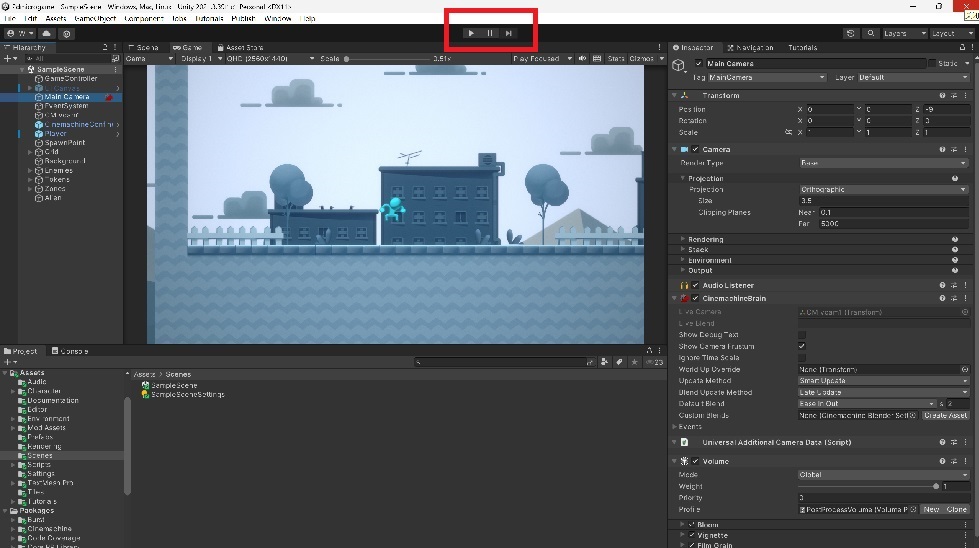Open the Transform component help icon

click(942, 95)
